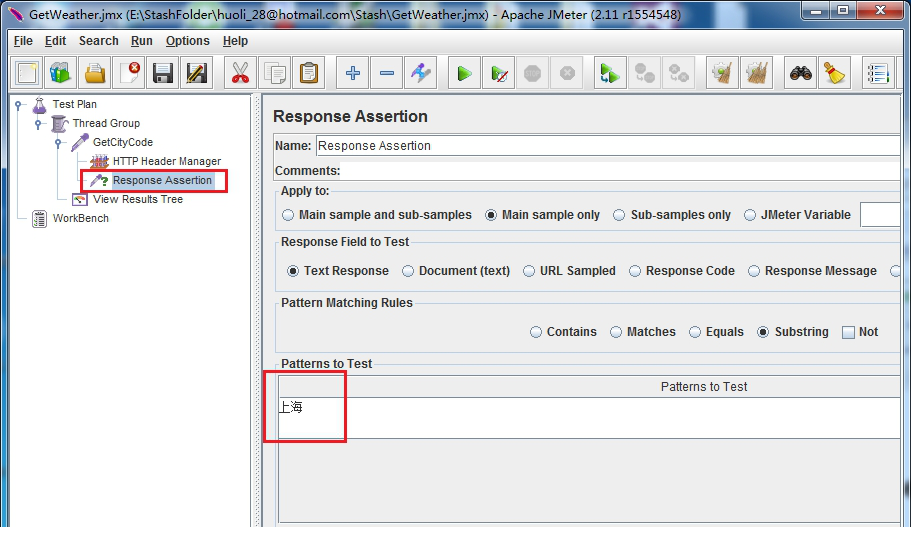The width and height of the screenshot is (911, 548).
Task: Click the Open file folder icon
Action: click(x=95, y=73)
